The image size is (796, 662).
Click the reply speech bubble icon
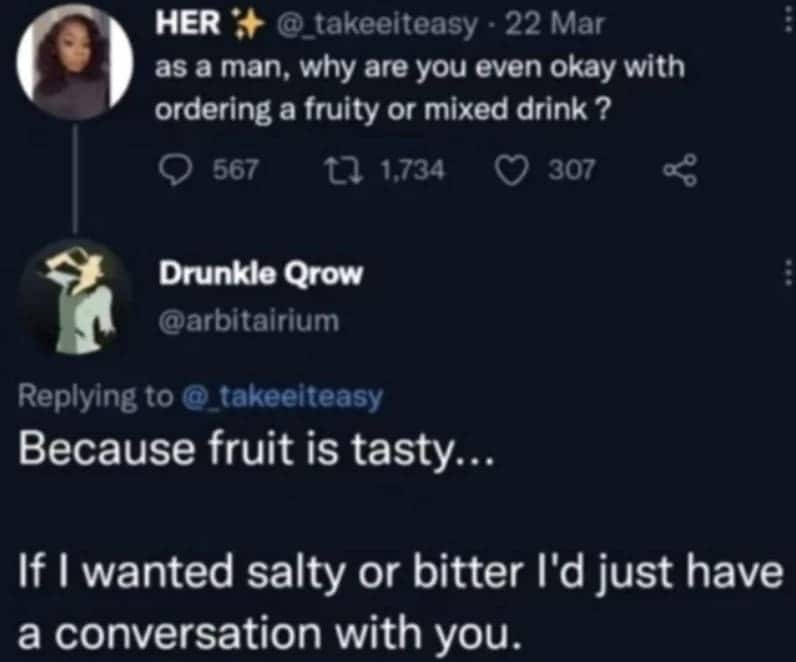(x=177, y=171)
